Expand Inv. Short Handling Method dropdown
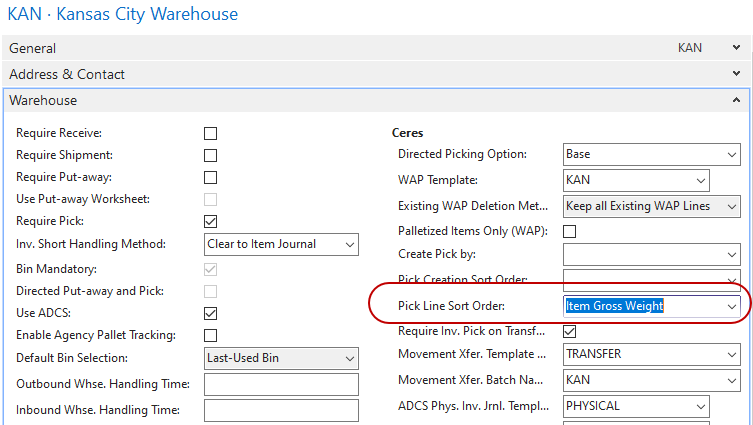Viewport: 753px width, 425px height. (x=349, y=244)
